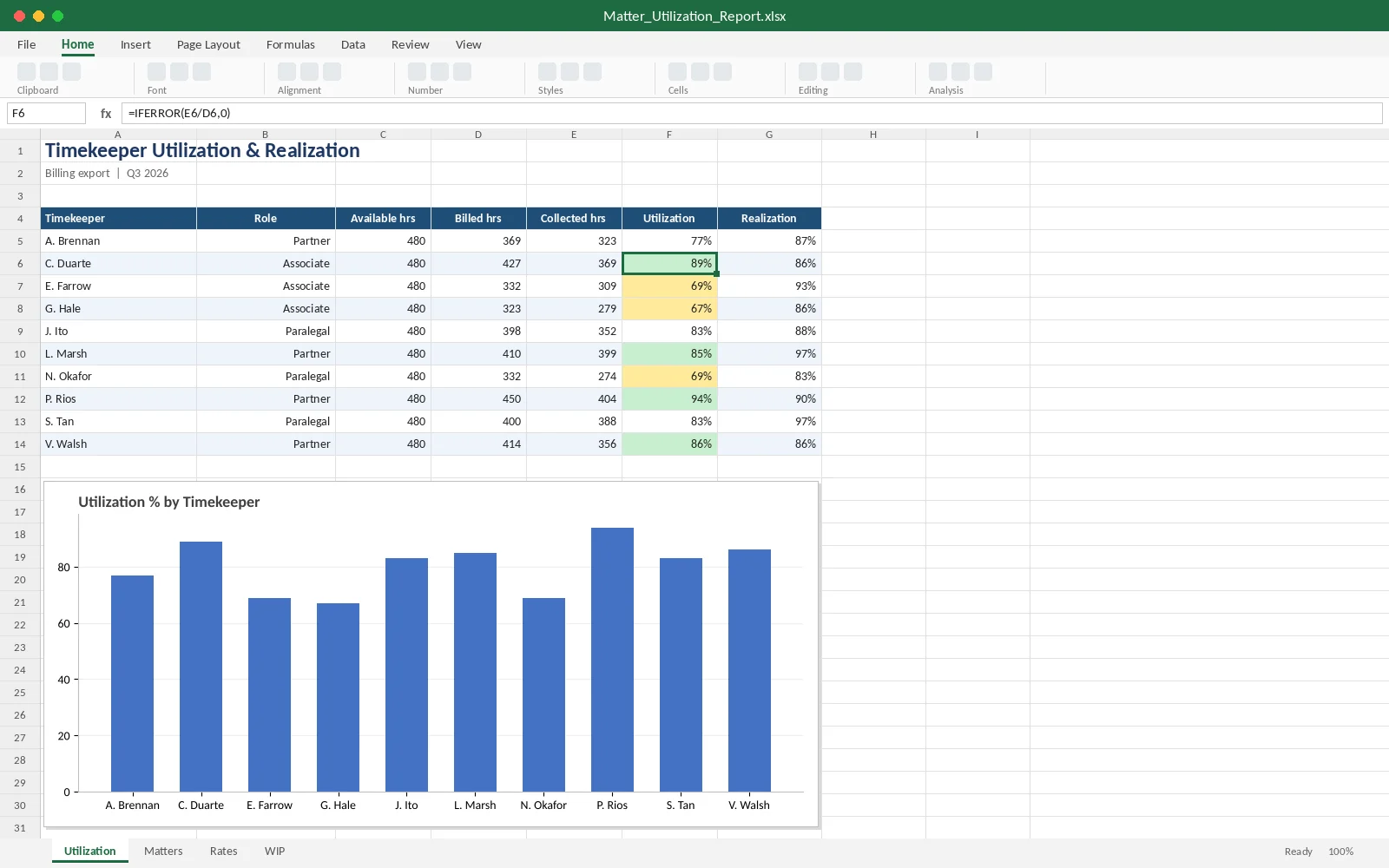This screenshot has height=868, width=1389.
Task: Click the 'Billed hrs' header cell
Action: [478, 219]
